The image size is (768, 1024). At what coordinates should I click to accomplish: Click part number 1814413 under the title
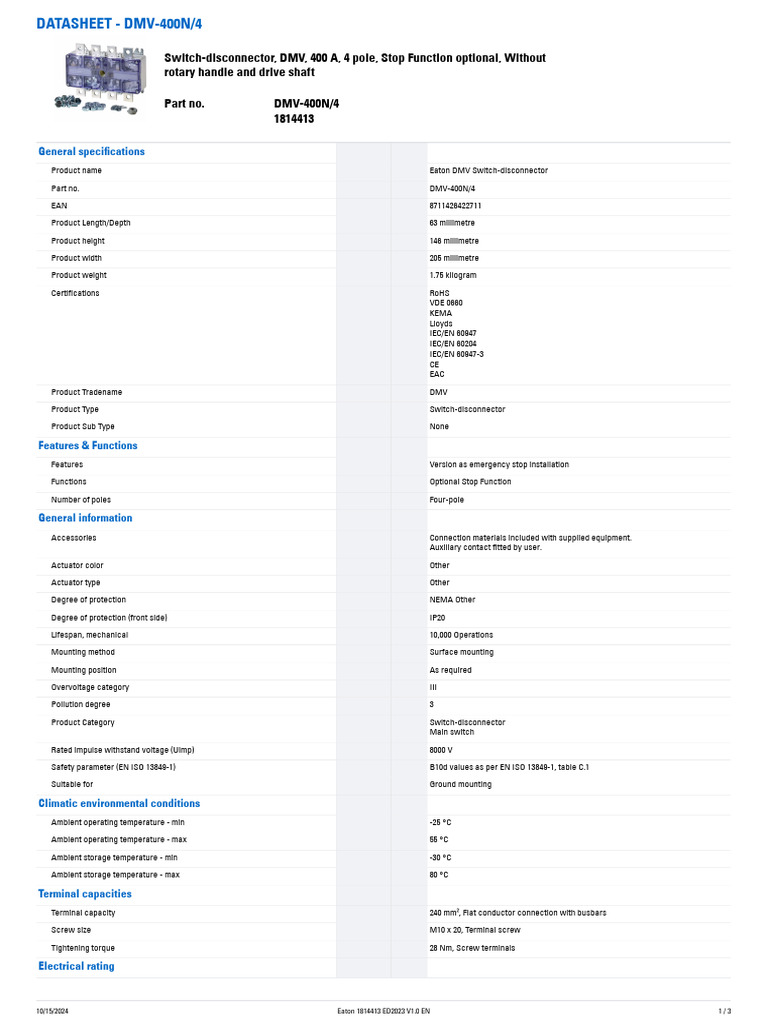point(294,119)
